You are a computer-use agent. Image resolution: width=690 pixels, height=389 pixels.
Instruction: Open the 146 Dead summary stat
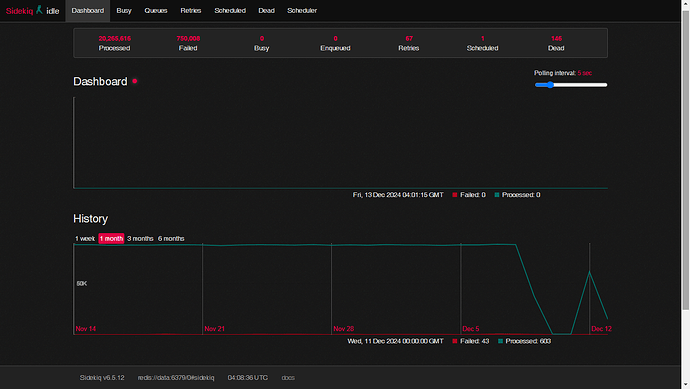[x=556, y=43]
